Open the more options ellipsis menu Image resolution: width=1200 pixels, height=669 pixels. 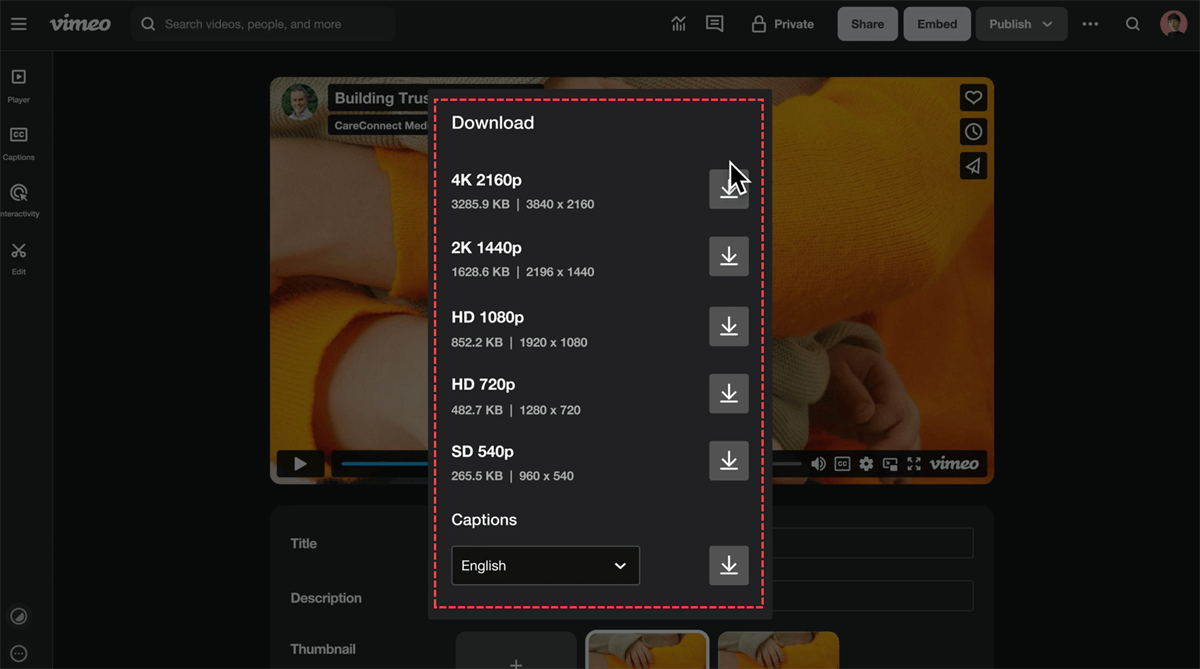pyautogui.click(x=1090, y=24)
